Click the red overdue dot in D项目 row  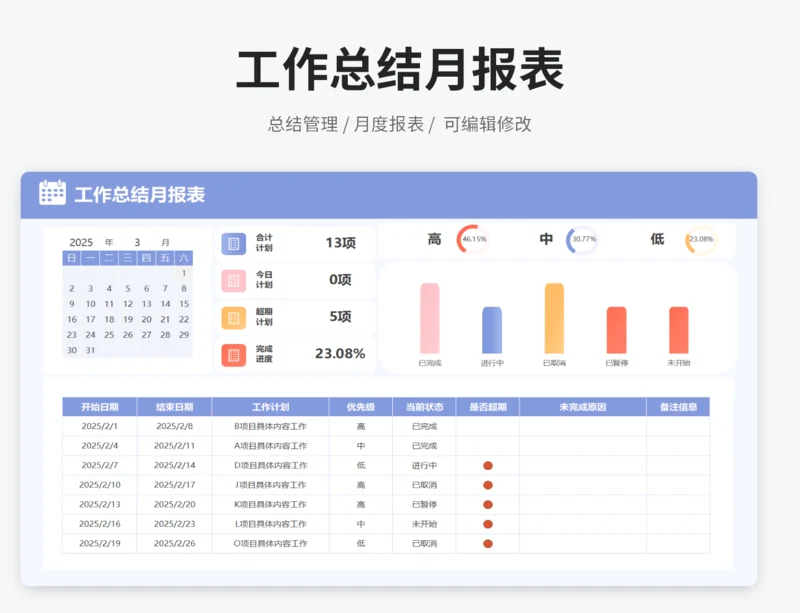pos(488,465)
